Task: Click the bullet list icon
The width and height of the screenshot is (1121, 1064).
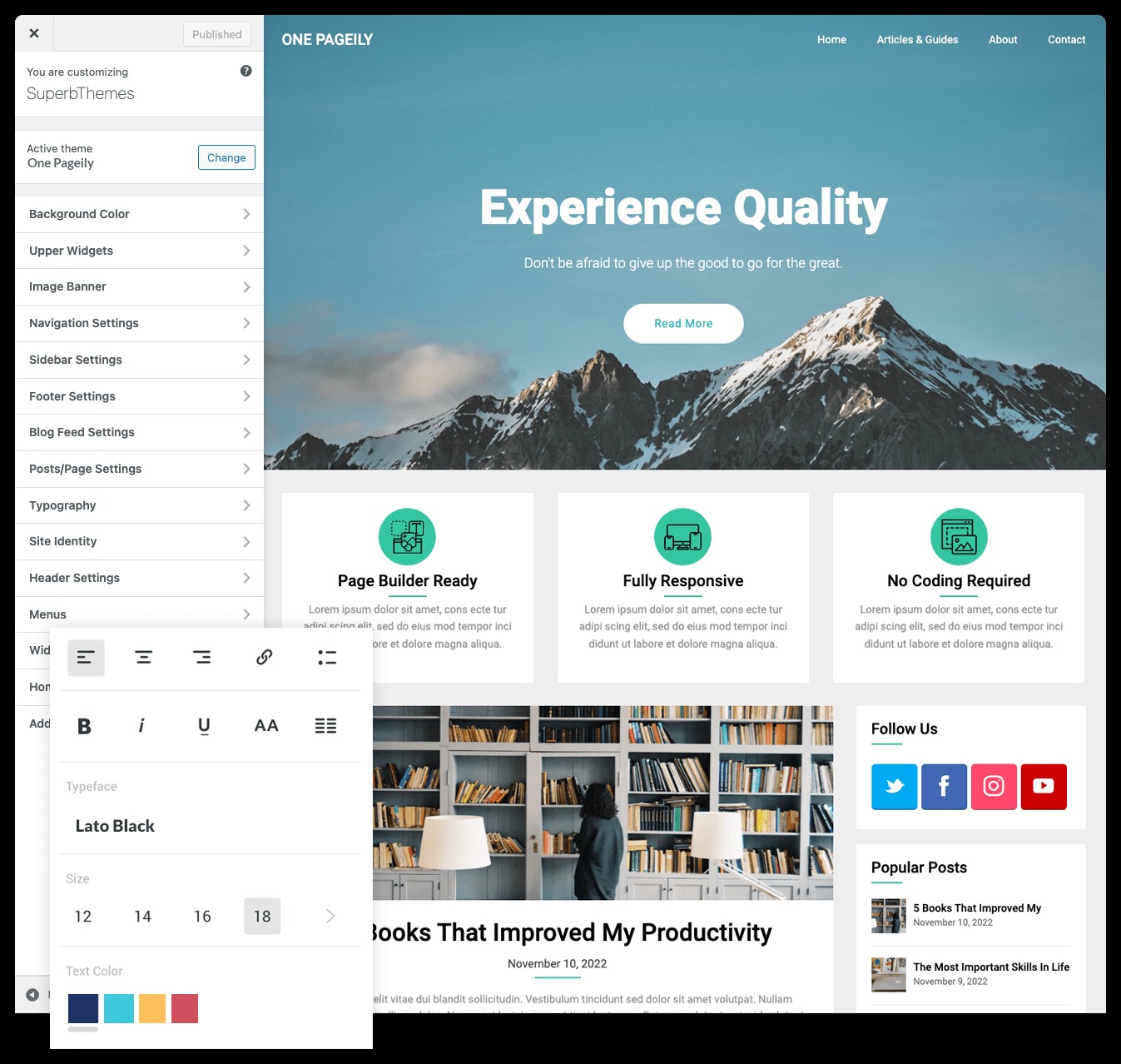Action: point(327,658)
